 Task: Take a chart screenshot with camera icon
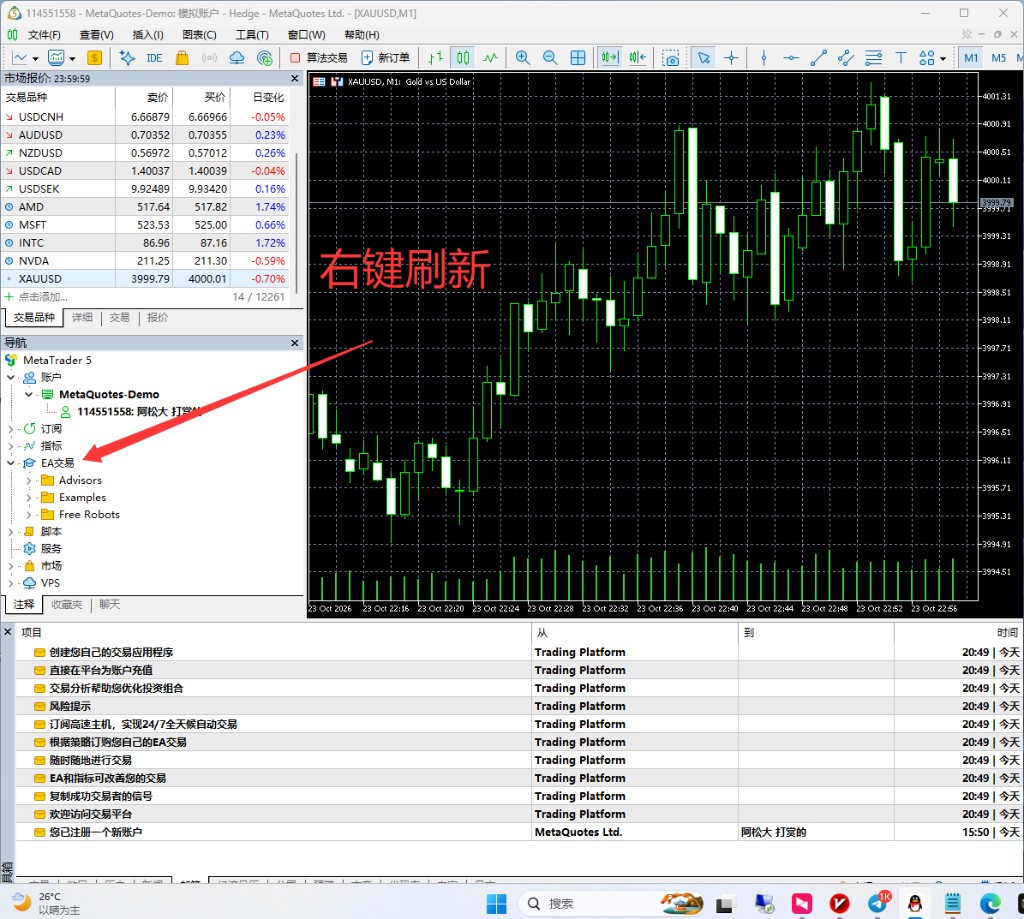pyautogui.click(x=671, y=58)
